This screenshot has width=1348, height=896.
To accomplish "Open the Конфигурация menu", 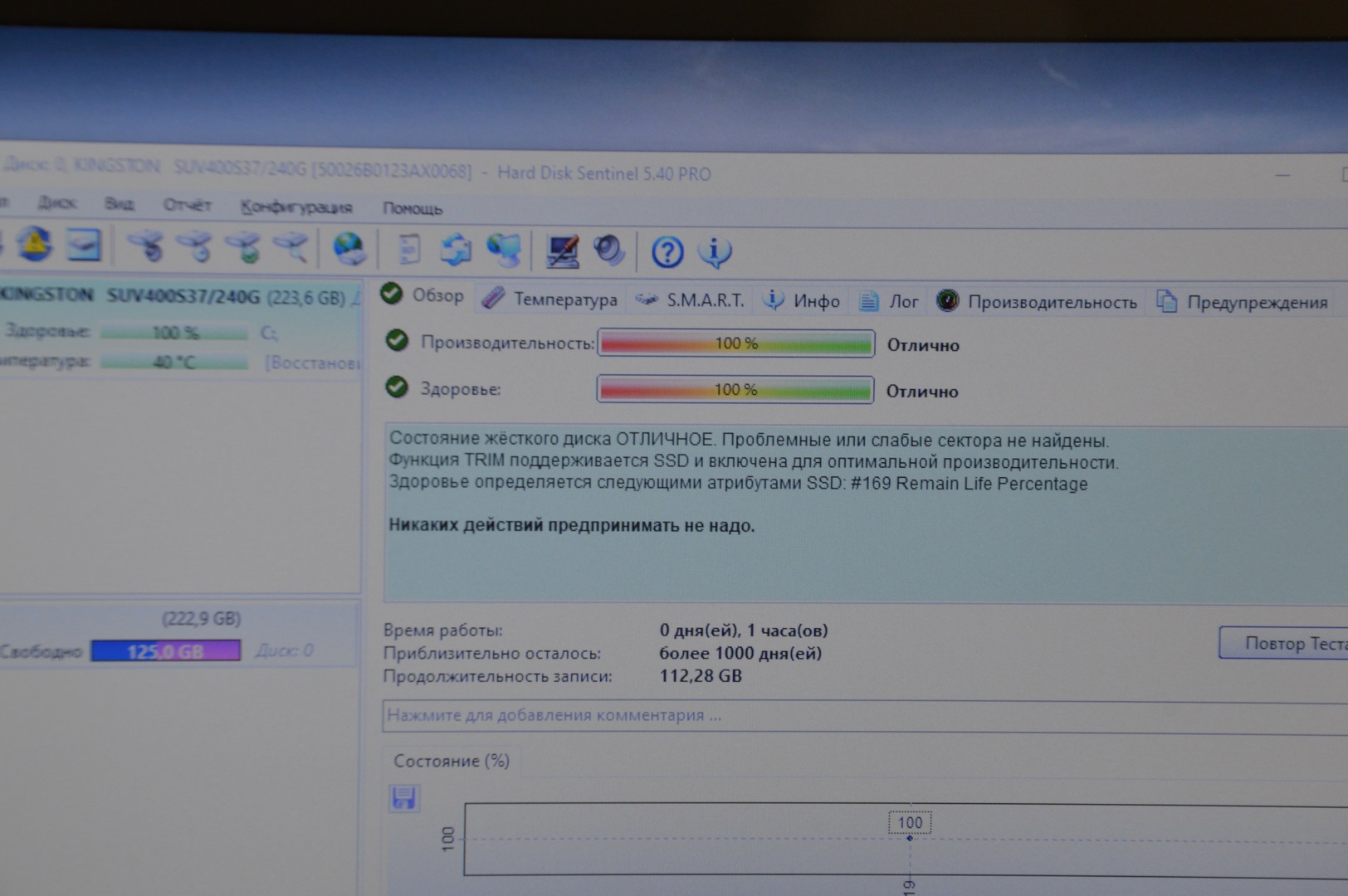I will [295, 207].
